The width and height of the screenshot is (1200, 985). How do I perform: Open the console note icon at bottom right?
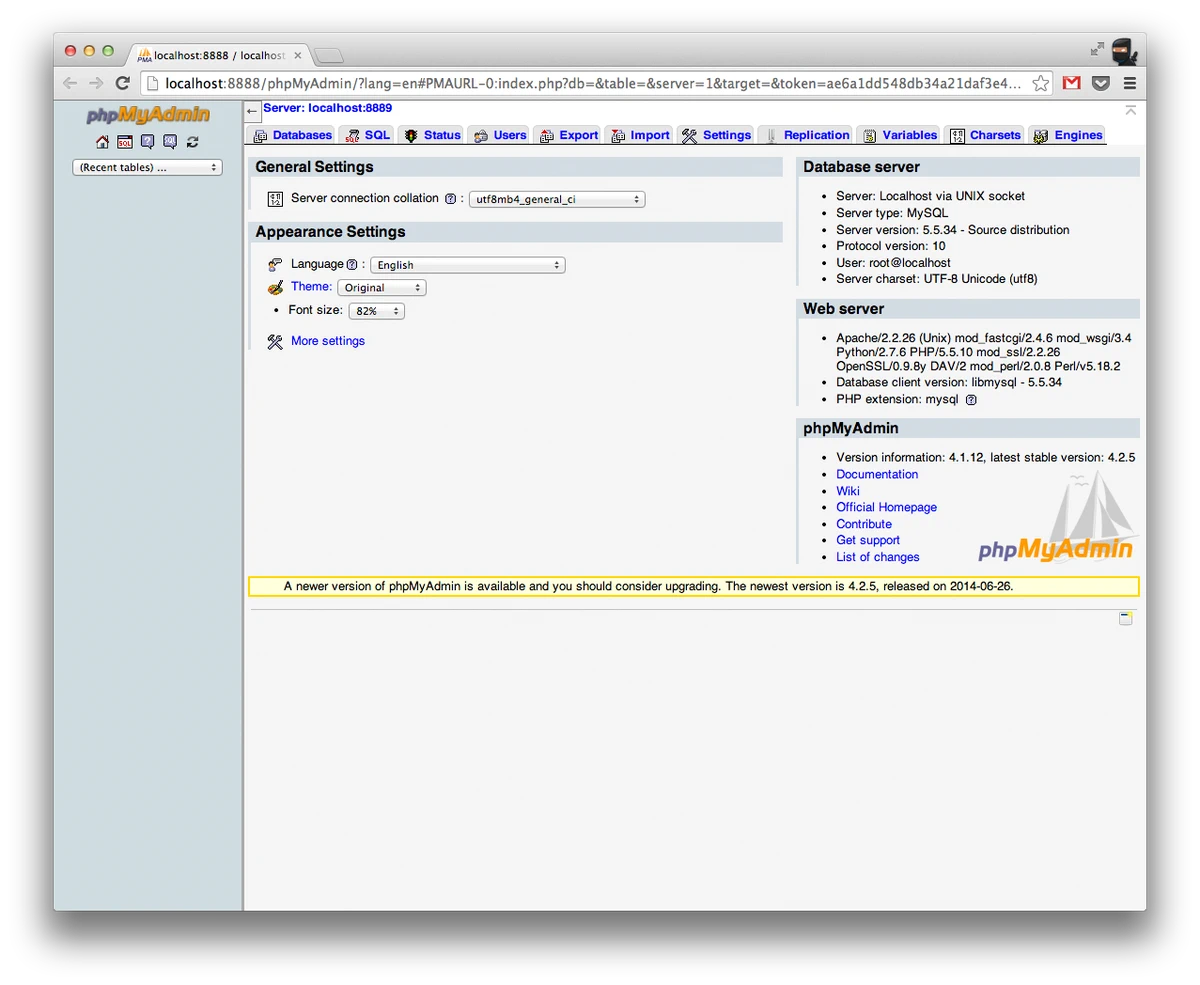point(1126,619)
